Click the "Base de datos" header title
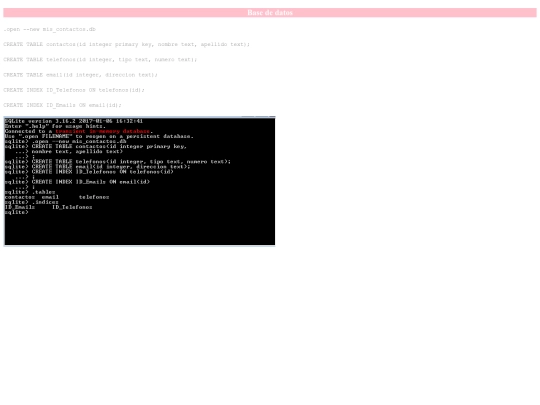Image resolution: width=540 pixels, height=405 pixels. coord(270,13)
